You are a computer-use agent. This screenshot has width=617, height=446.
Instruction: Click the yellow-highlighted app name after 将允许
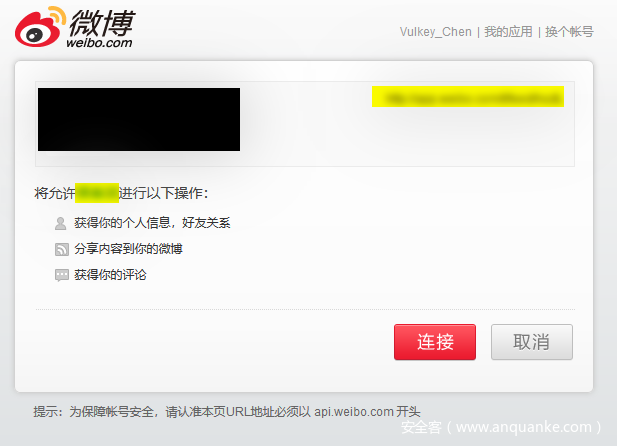[97, 193]
